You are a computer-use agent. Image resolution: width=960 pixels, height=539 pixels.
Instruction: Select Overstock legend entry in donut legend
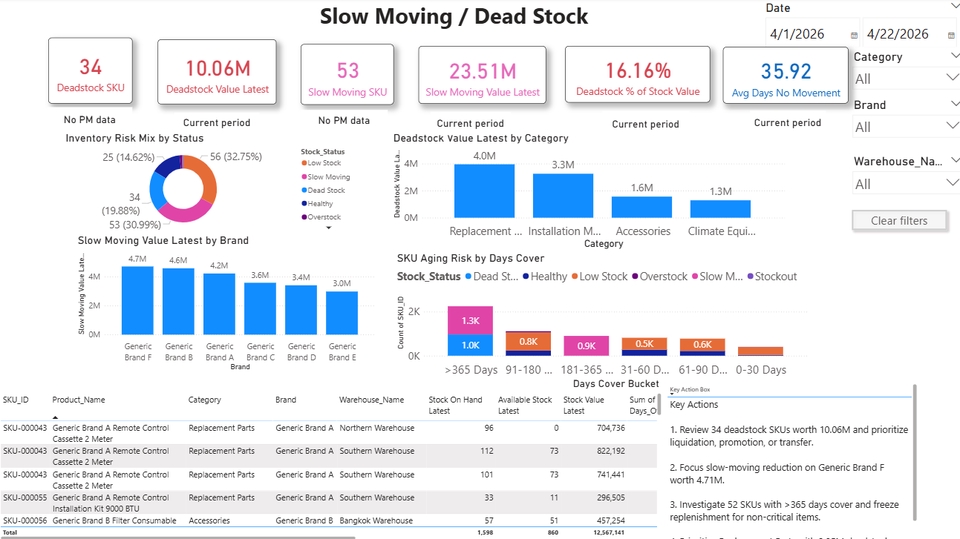pyautogui.click(x=321, y=217)
